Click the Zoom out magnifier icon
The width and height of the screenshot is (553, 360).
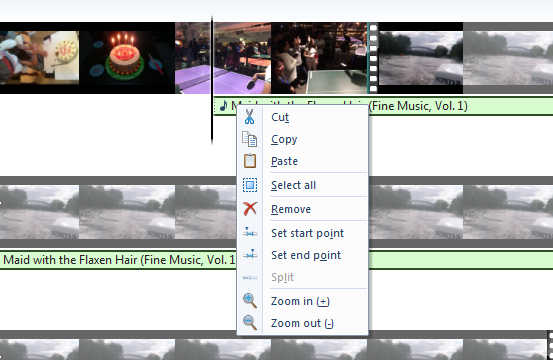pos(250,322)
